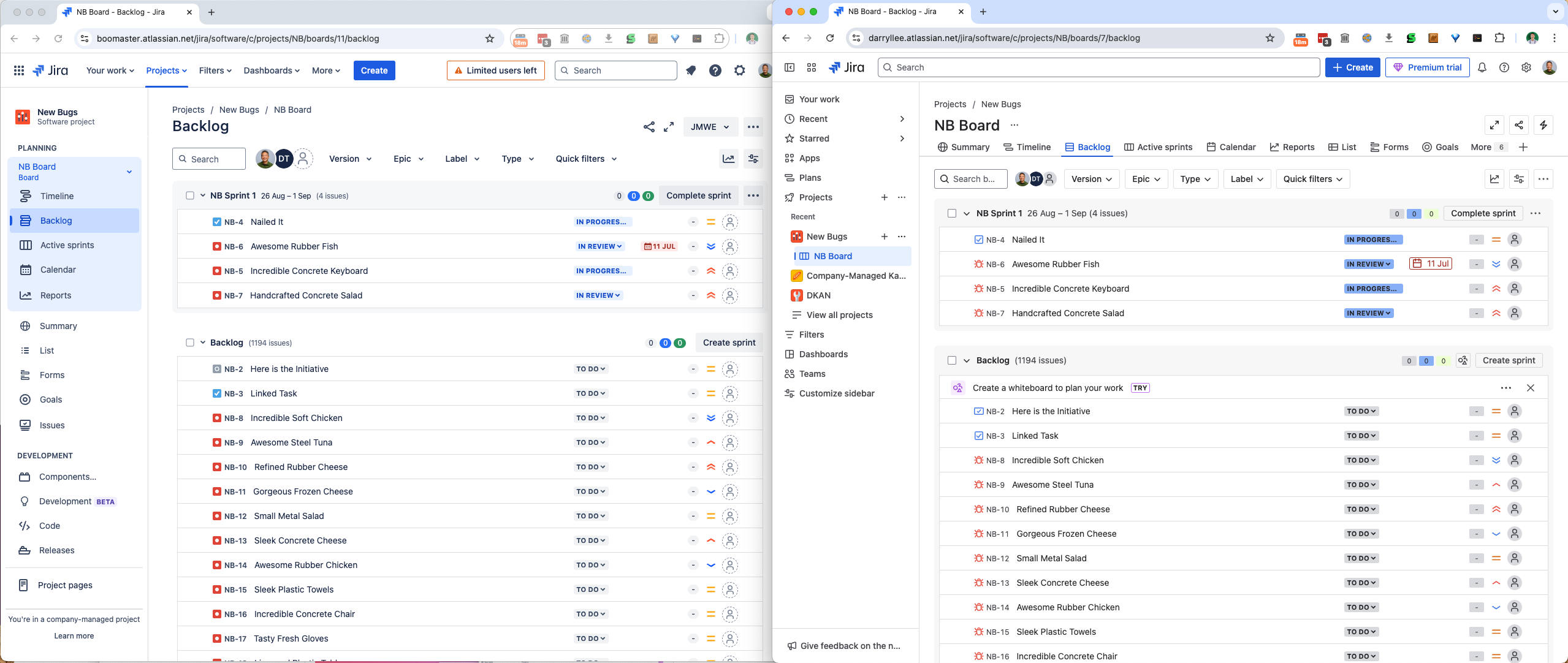Click the lightning bolt automation icon
The height and width of the screenshot is (663, 1568).
1544,125
